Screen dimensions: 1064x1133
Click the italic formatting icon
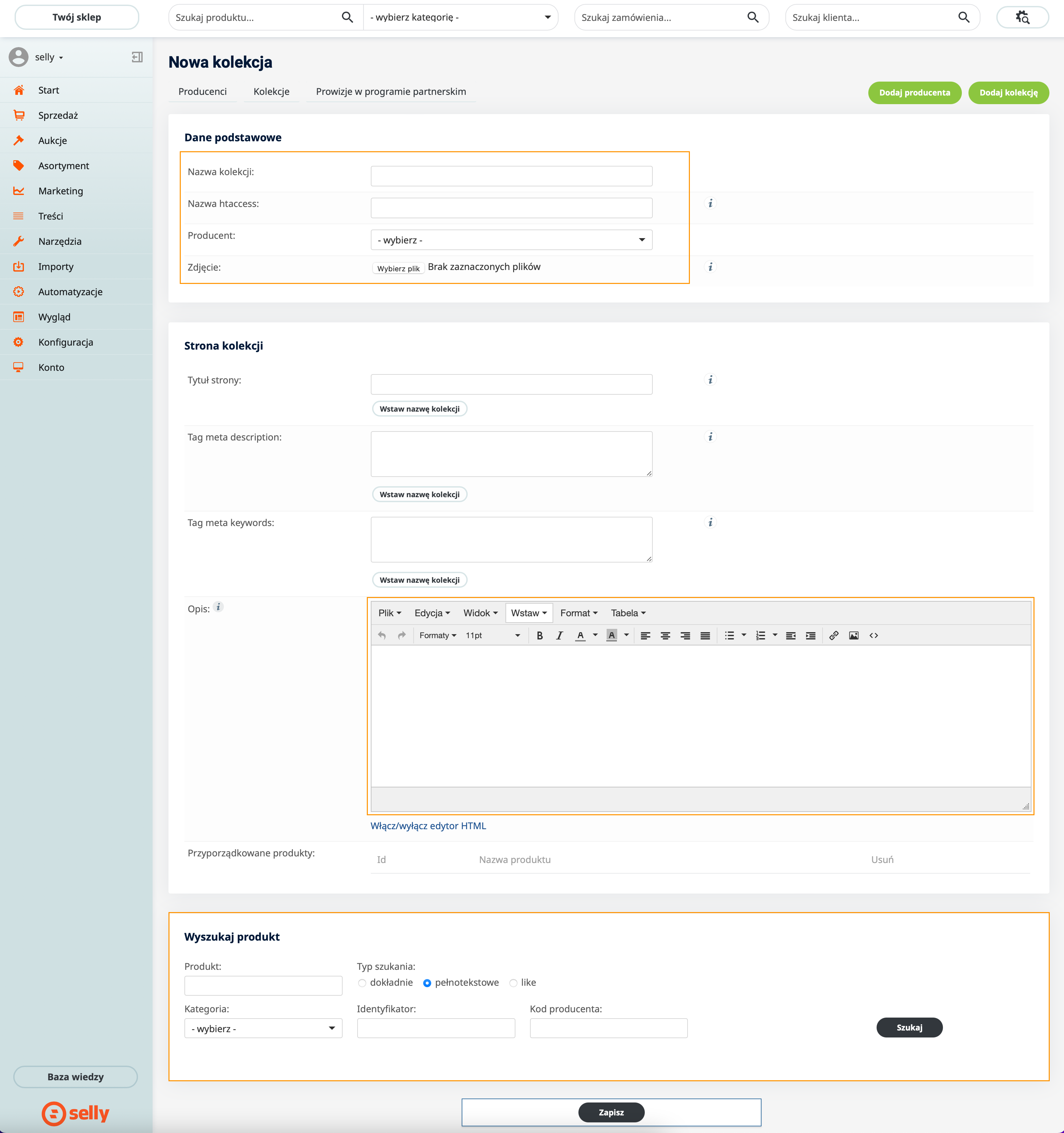[x=559, y=635]
